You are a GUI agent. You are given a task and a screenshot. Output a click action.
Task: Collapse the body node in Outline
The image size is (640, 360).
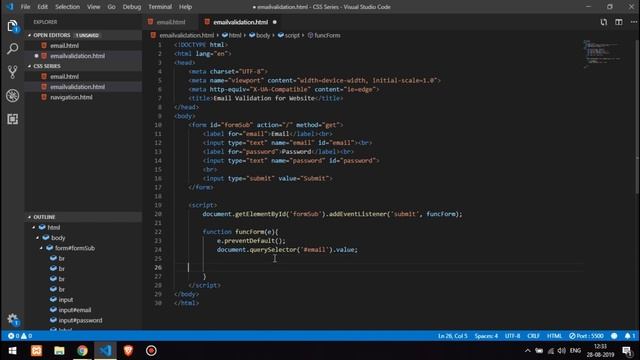click(38, 238)
